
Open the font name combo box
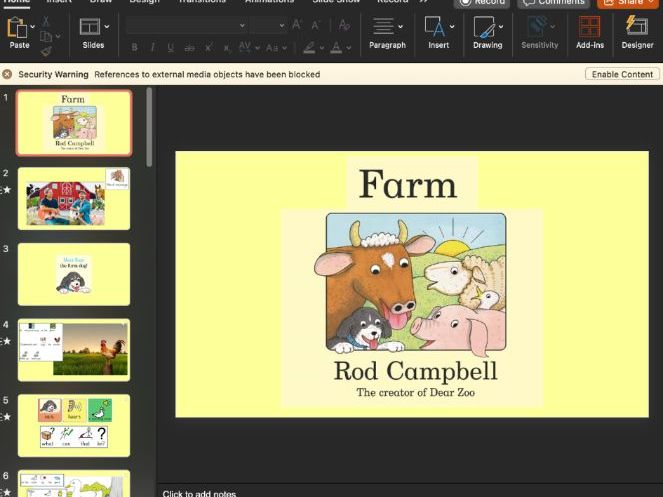pyautogui.click(x=186, y=25)
